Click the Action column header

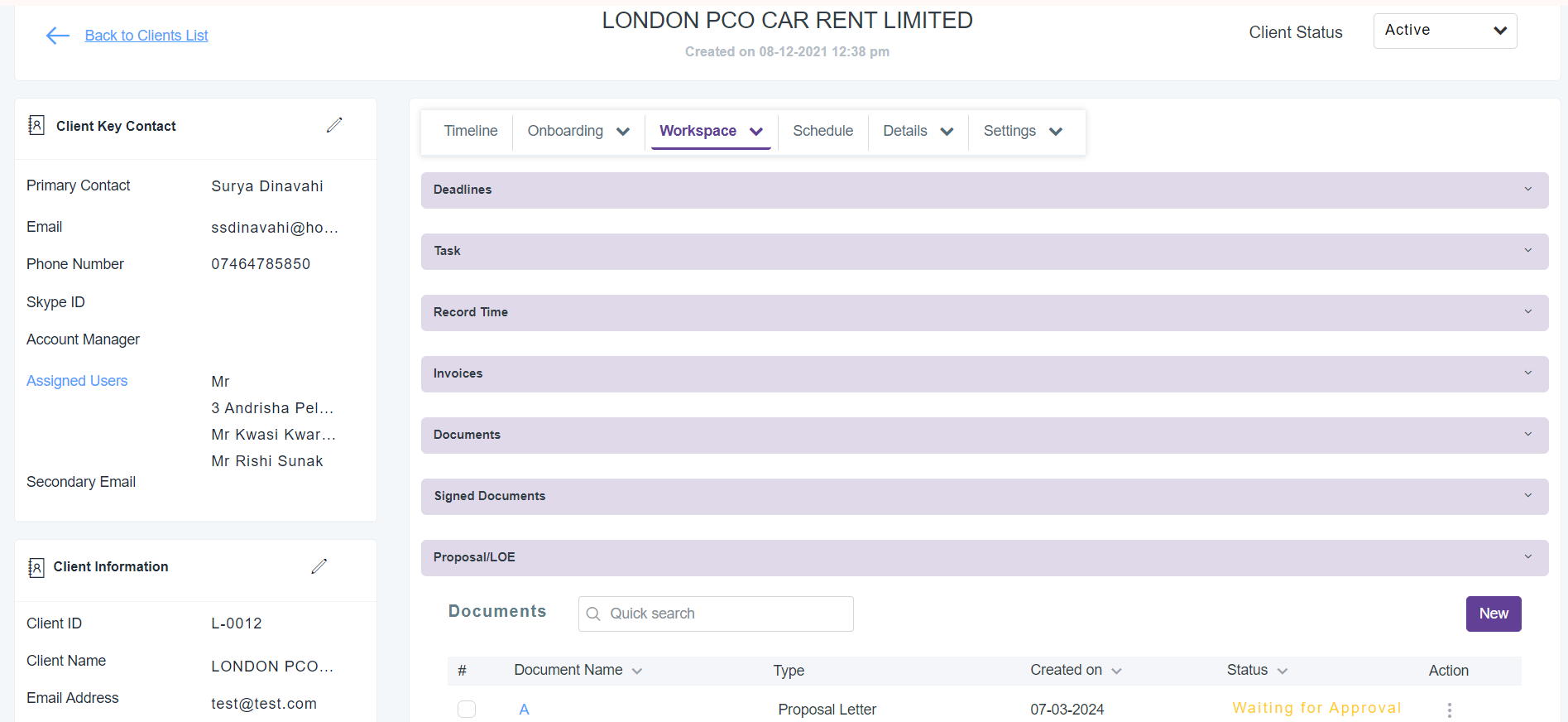[1448, 671]
